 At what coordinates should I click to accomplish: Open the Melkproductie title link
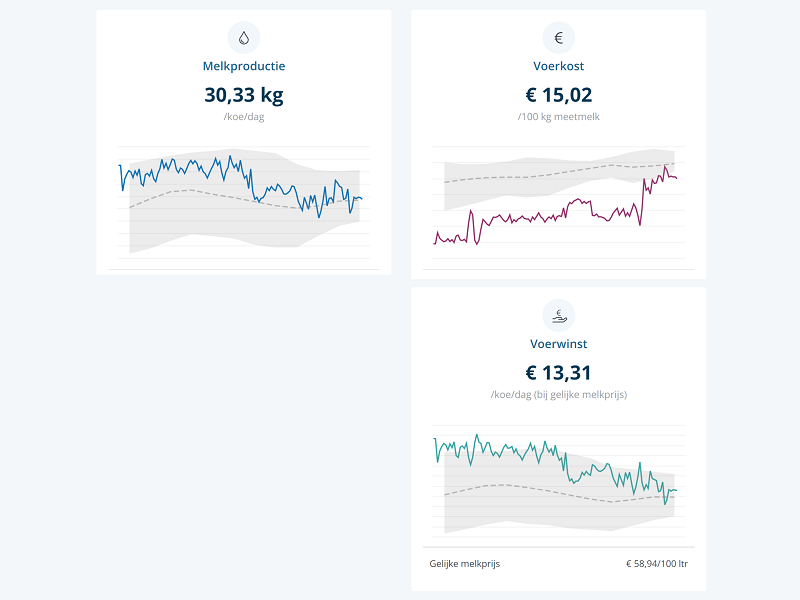point(244,67)
